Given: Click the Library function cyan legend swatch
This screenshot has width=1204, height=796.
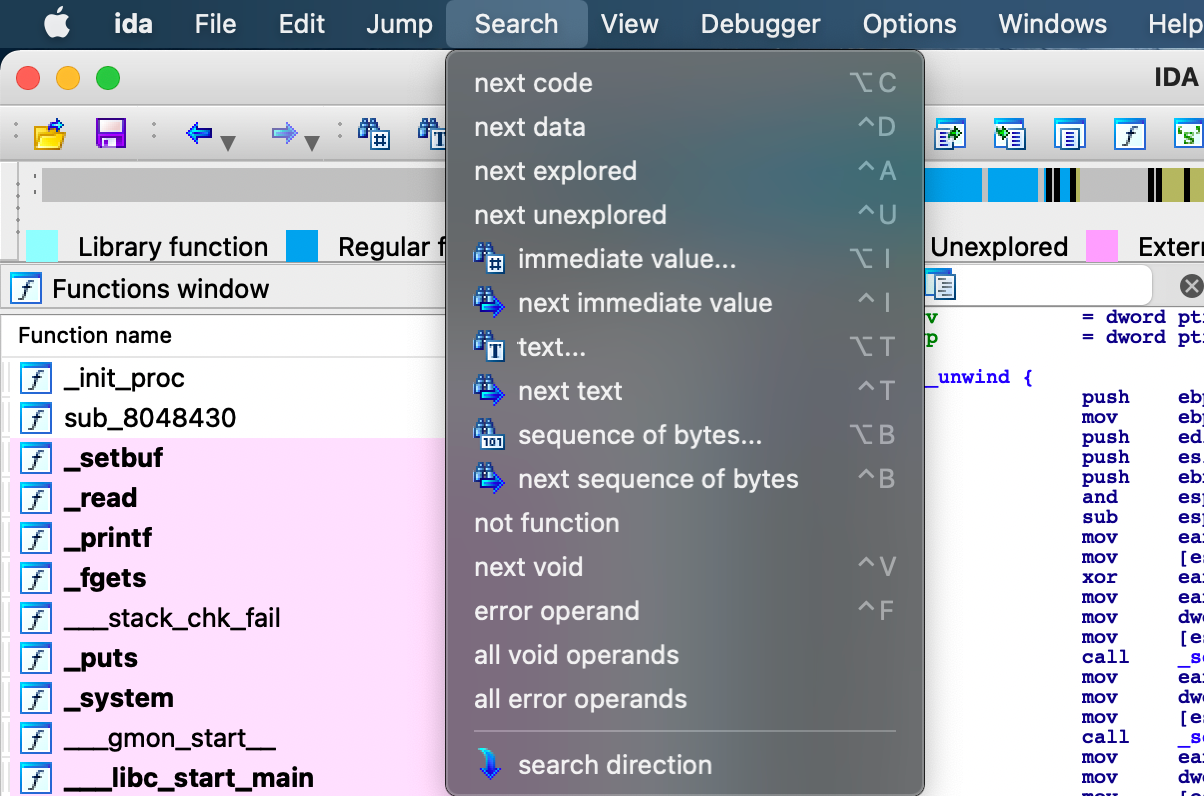Looking at the screenshot, I should coord(42,246).
